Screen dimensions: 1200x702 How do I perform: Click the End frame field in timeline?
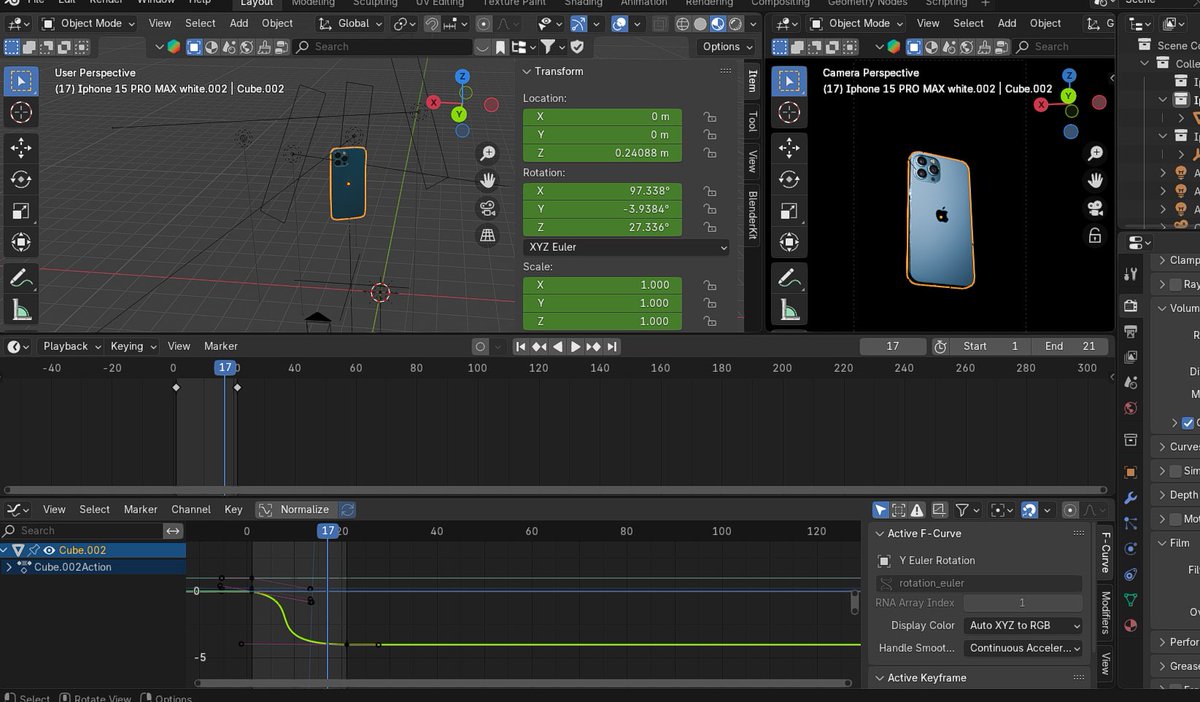click(1068, 346)
